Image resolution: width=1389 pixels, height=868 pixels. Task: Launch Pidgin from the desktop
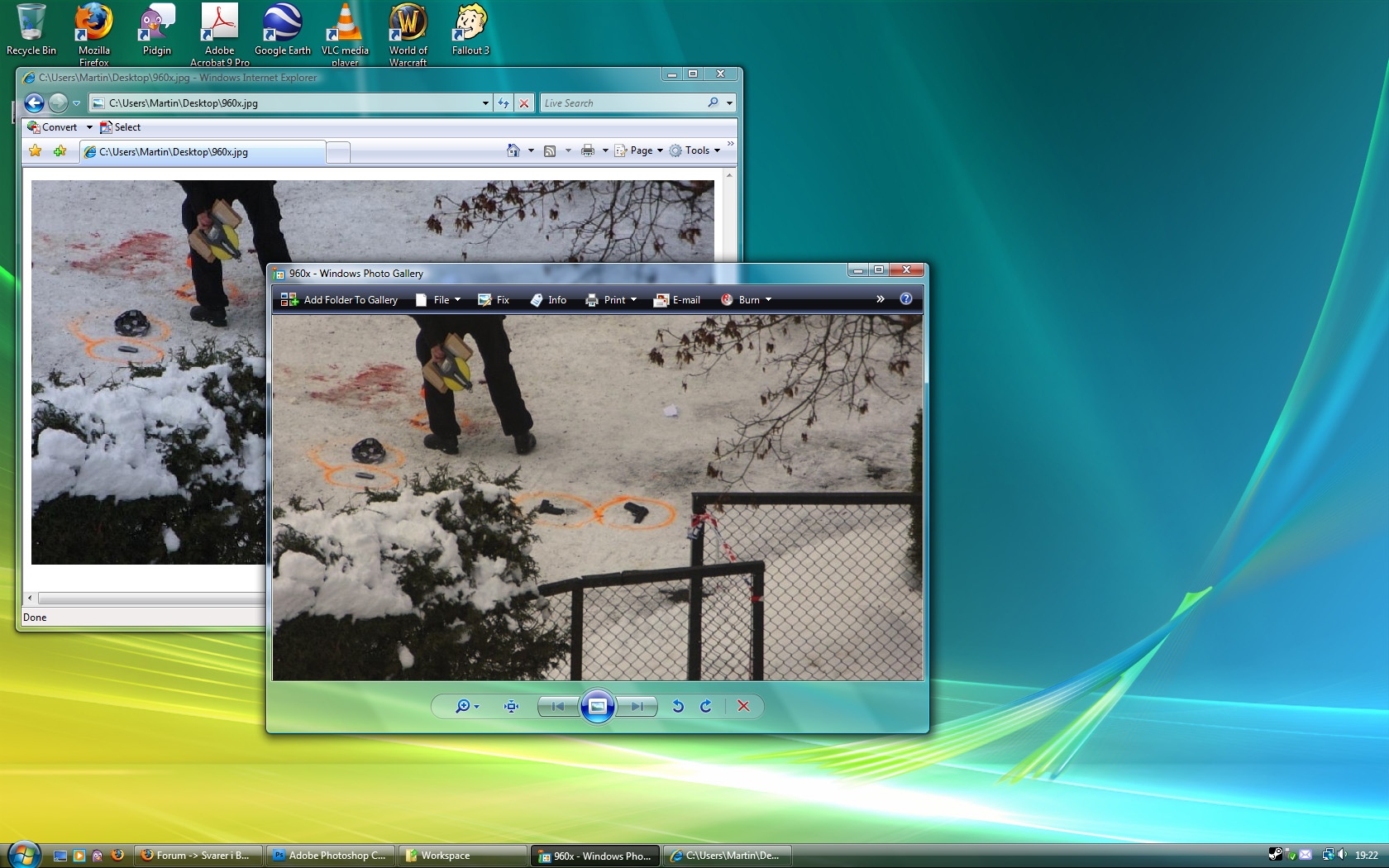(x=157, y=30)
